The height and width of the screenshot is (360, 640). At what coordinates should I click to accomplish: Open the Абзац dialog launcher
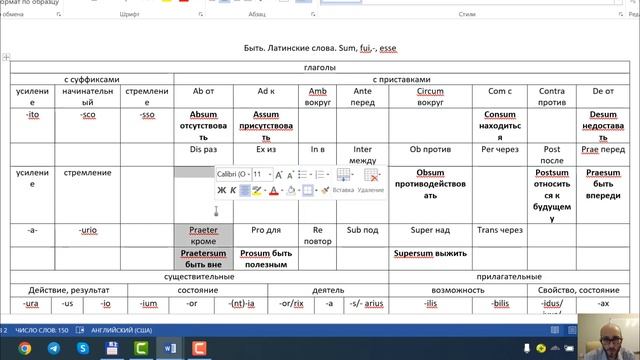coord(313,14)
